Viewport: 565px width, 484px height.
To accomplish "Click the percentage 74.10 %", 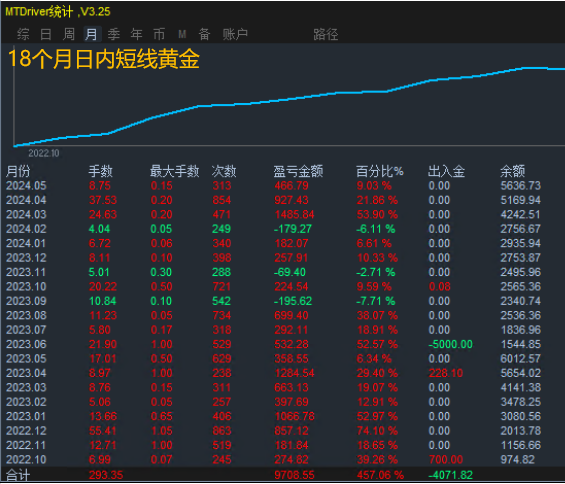I will [x=377, y=431].
